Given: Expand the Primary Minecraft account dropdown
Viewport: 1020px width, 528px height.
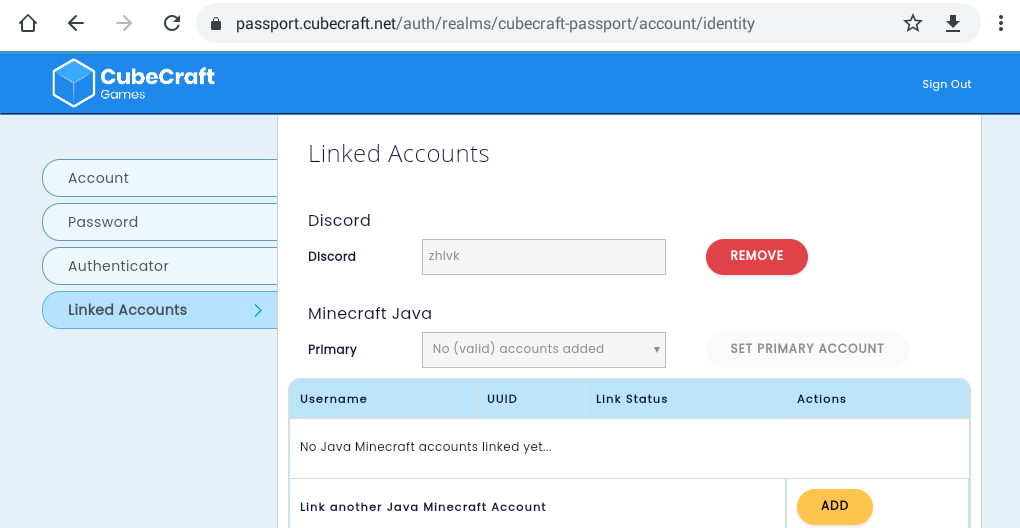Looking at the screenshot, I should [x=544, y=350].
